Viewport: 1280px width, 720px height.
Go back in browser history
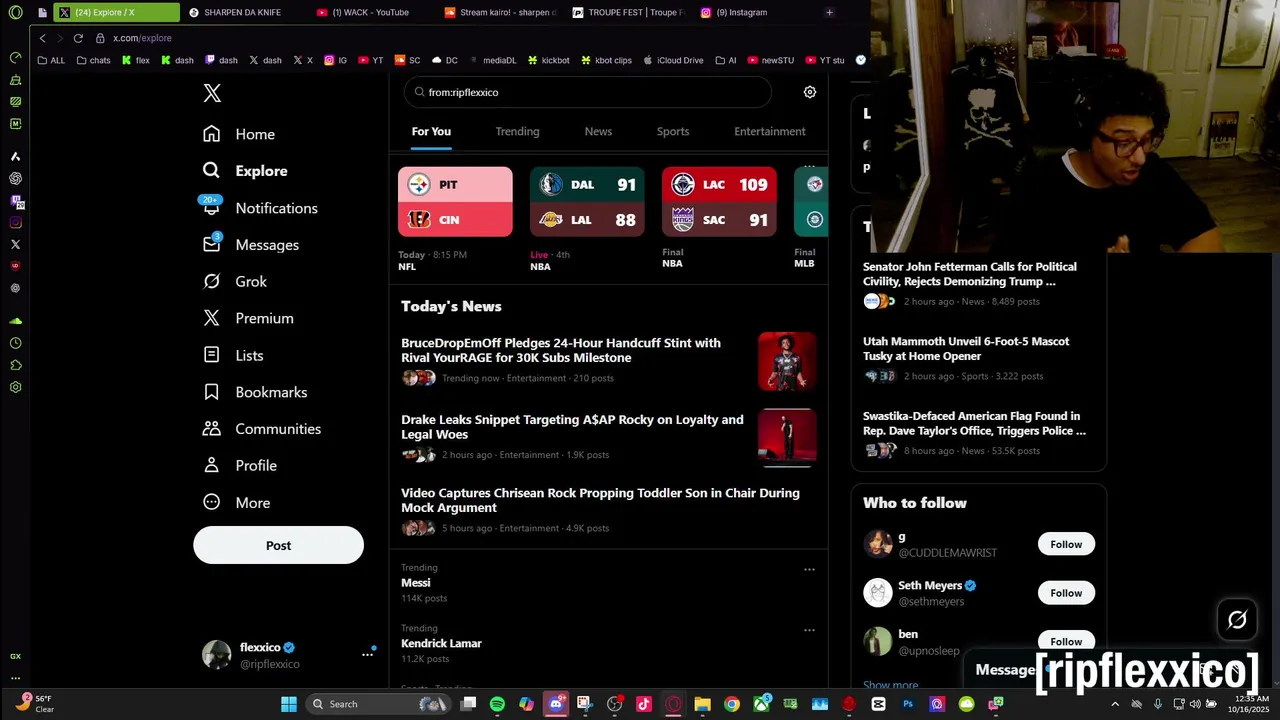pos(42,38)
